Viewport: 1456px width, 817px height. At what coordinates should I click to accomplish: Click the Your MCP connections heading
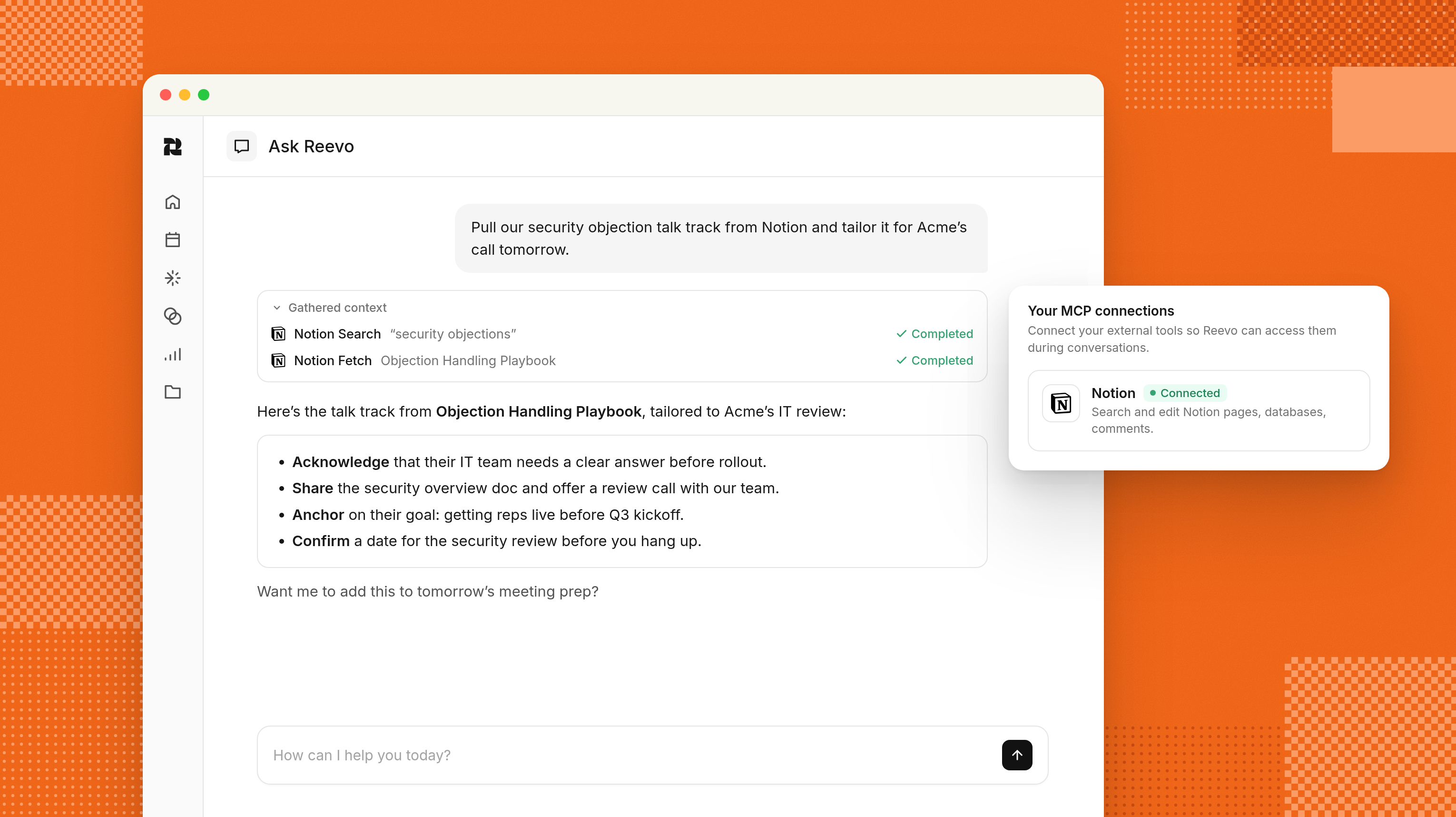(x=1101, y=310)
